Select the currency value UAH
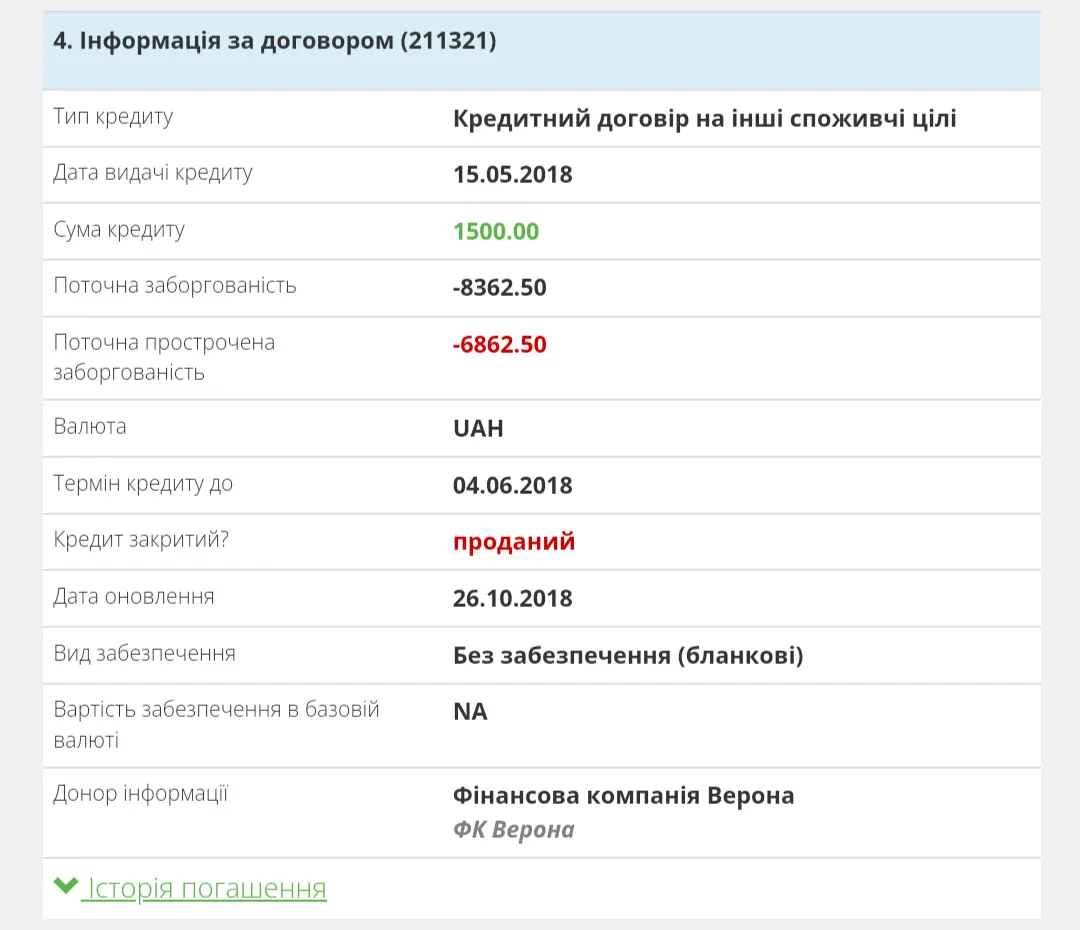Screen dimensions: 1080x930 pos(478,429)
